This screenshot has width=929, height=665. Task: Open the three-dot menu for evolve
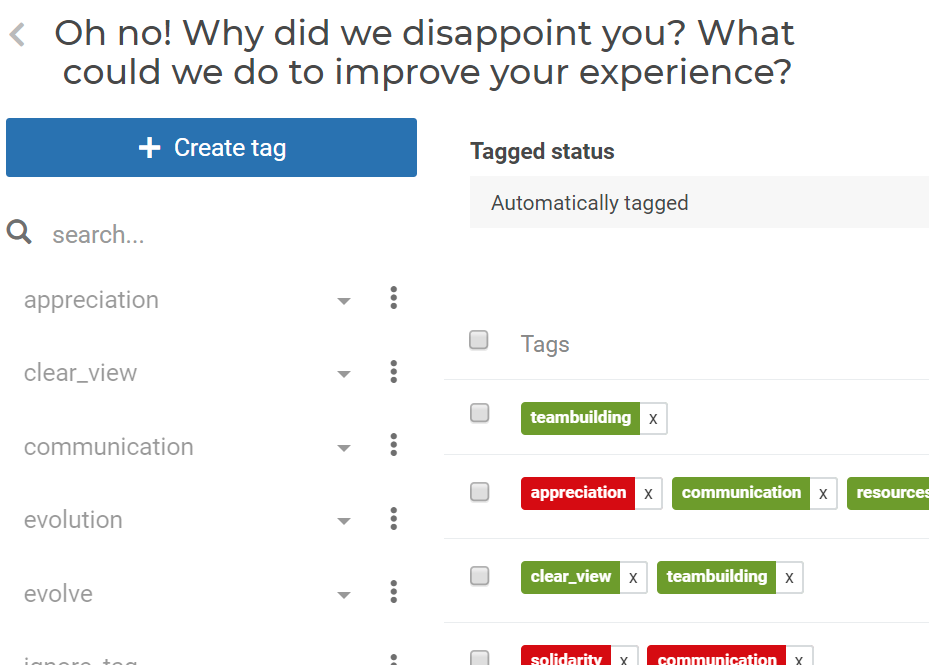pyautogui.click(x=393, y=592)
